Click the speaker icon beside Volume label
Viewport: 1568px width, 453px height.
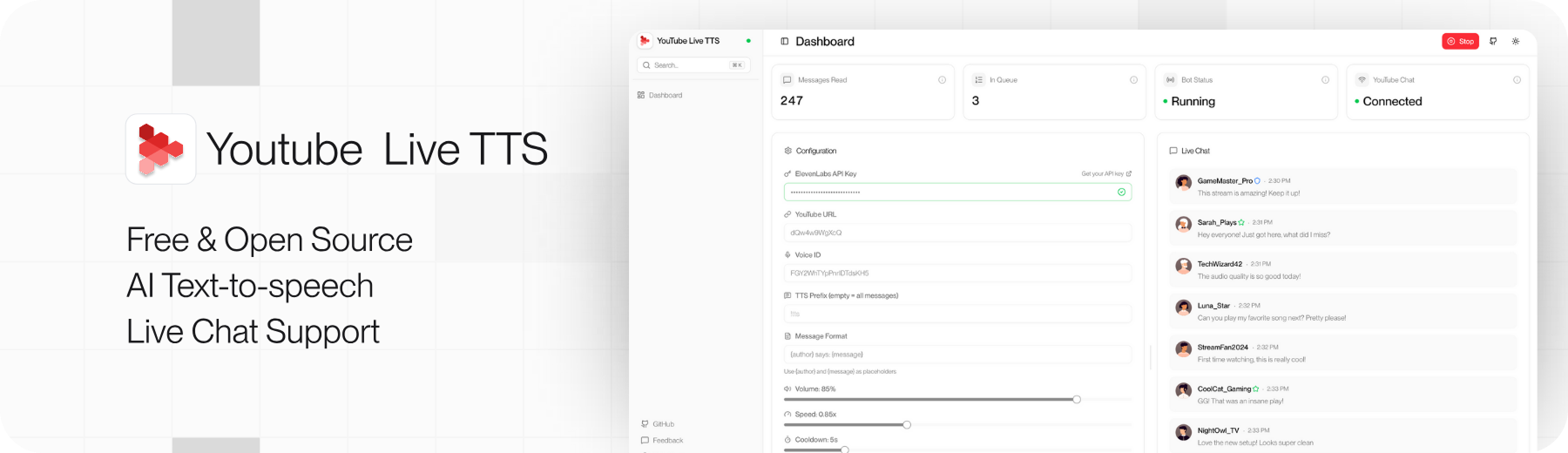click(x=787, y=389)
